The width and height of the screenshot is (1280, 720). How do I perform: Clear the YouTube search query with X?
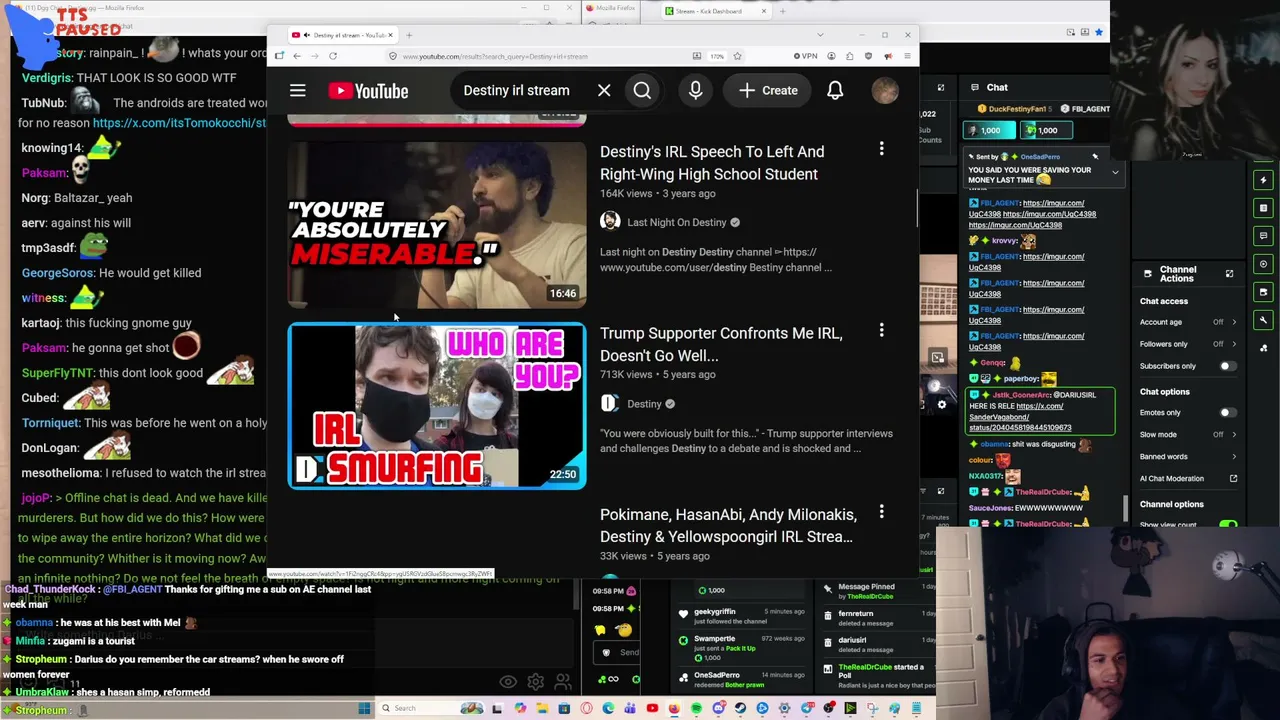coord(604,91)
